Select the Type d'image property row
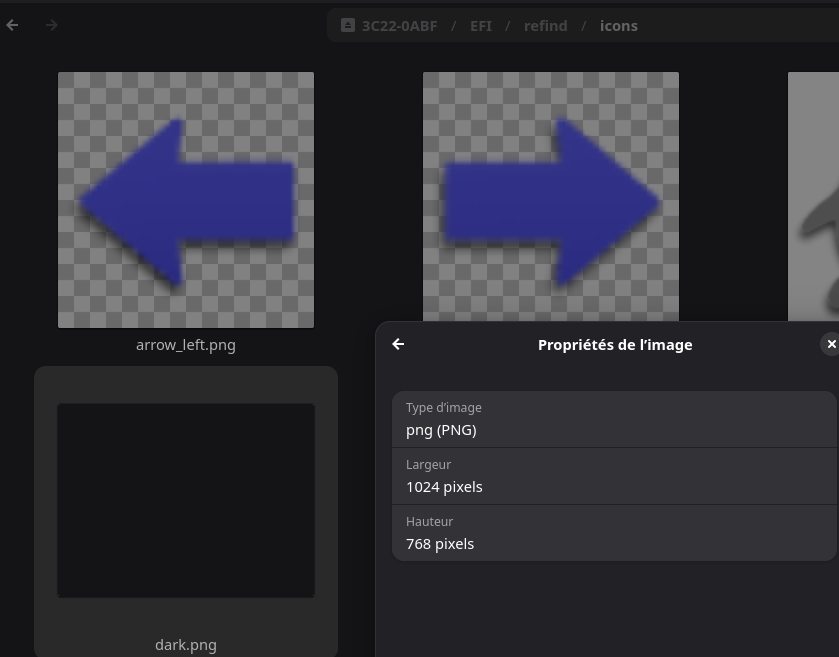 (614, 419)
